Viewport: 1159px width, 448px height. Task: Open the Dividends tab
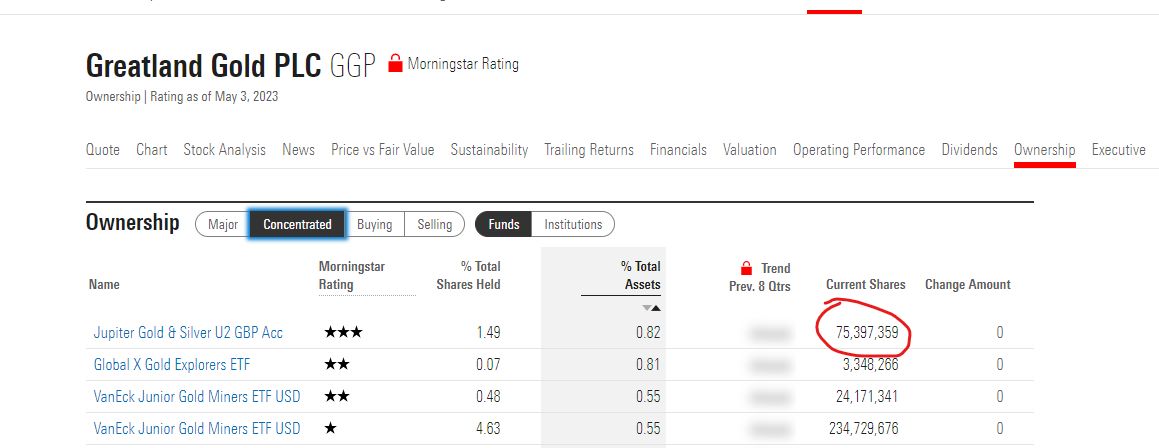pos(970,150)
